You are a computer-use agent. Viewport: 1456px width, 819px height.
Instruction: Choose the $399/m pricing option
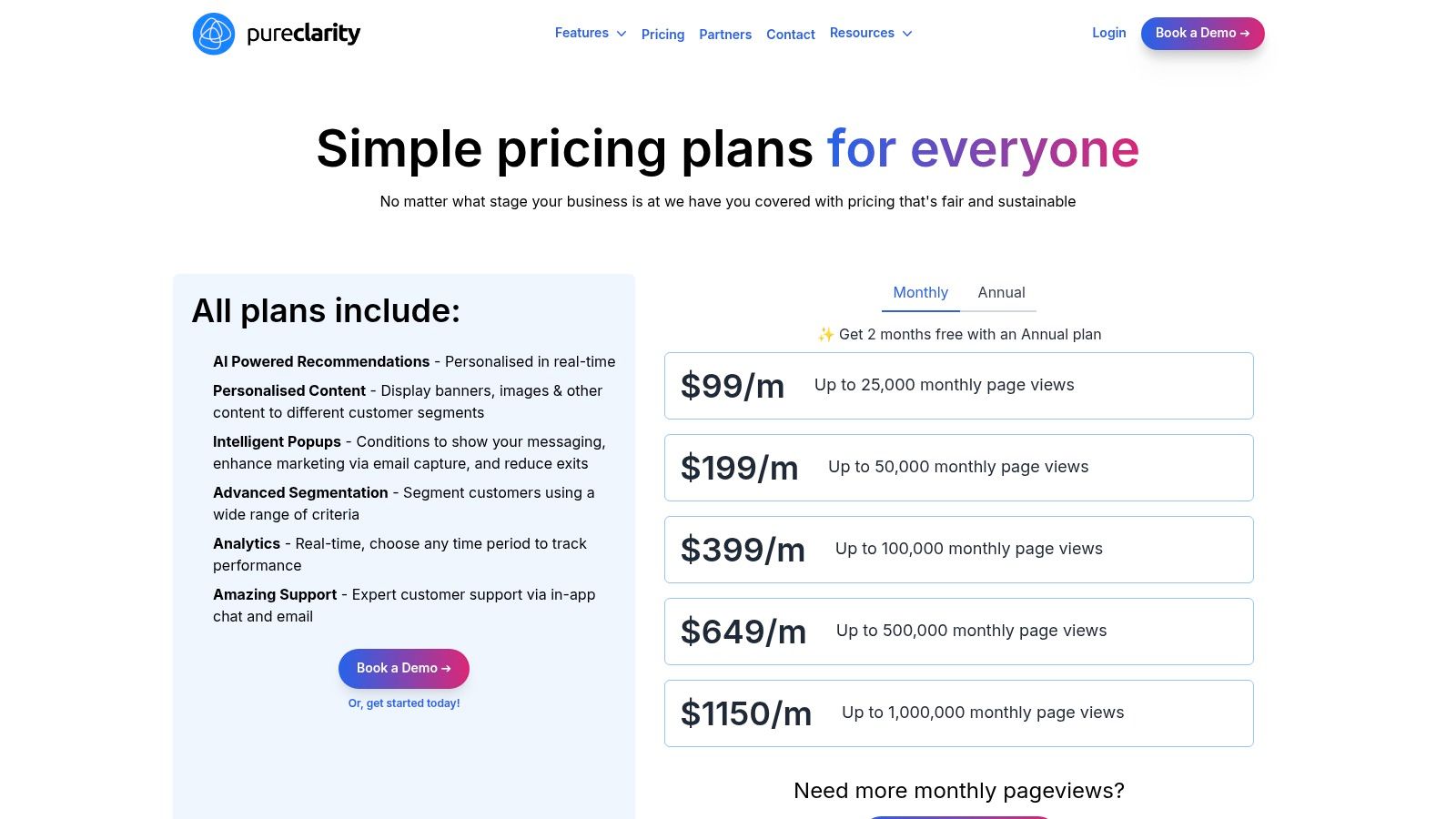pos(958,549)
